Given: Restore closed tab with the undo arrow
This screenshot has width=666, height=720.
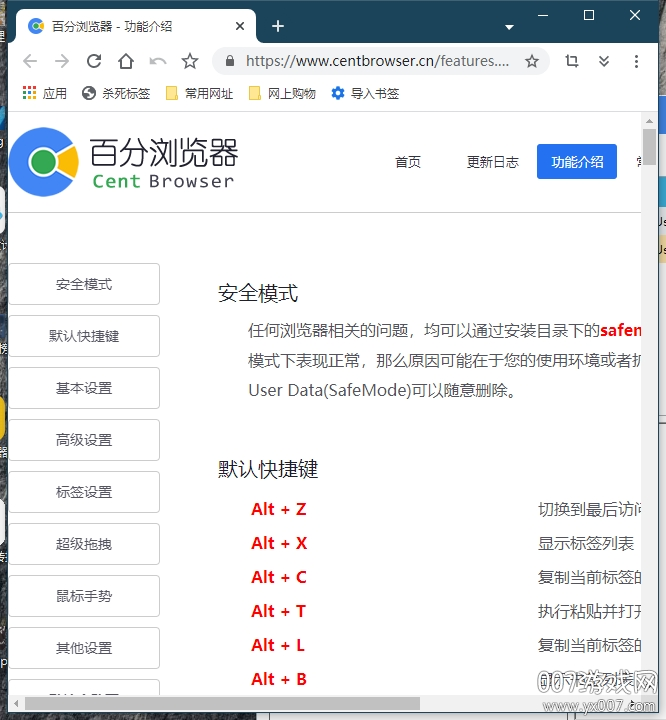Looking at the screenshot, I should coord(158,61).
